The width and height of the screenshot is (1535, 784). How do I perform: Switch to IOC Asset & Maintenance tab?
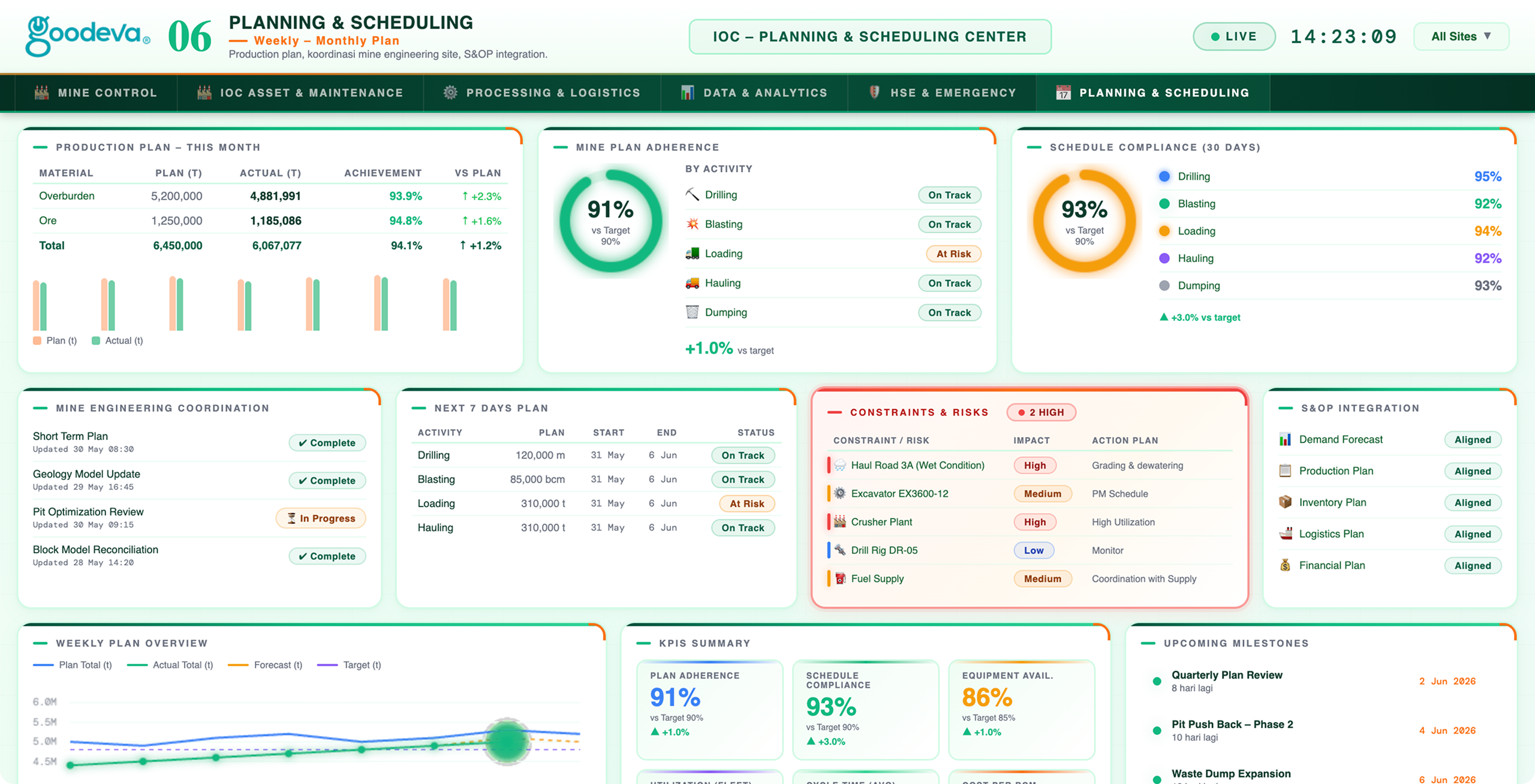coord(300,93)
